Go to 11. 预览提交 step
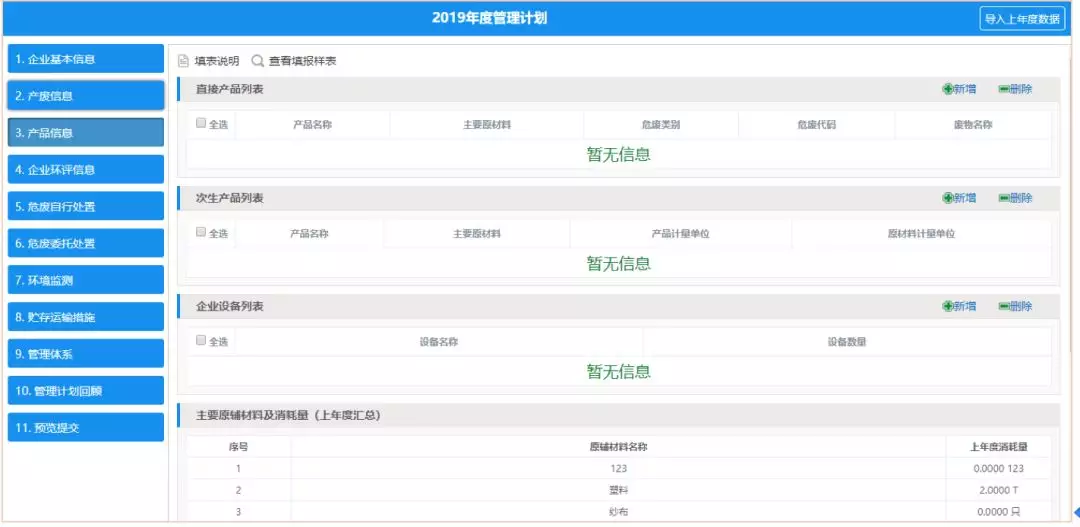 click(x=85, y=428)
